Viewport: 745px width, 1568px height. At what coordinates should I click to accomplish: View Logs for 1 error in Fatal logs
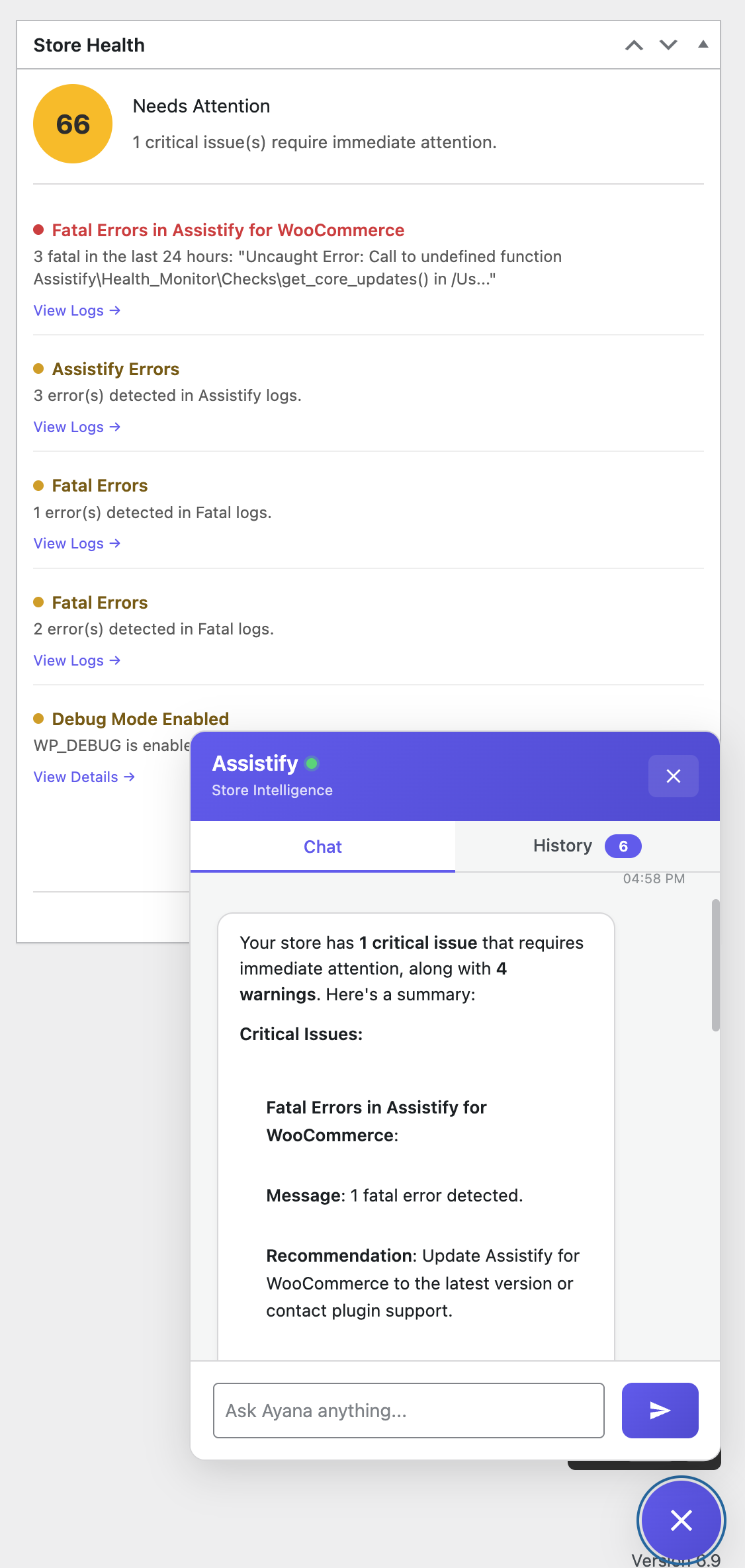tap(77, 543)
